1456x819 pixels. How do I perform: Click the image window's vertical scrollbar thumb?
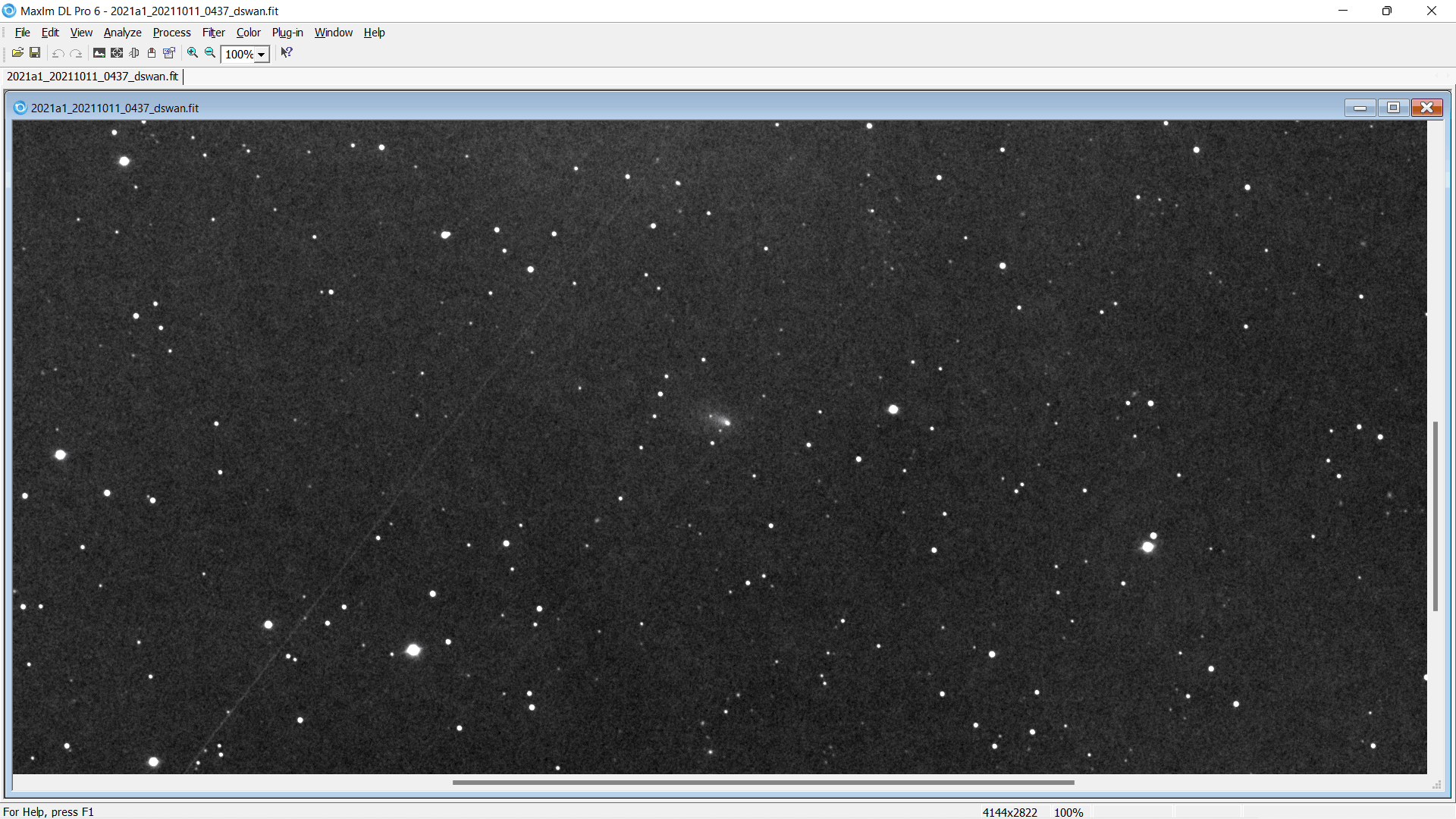[1436, 516]
